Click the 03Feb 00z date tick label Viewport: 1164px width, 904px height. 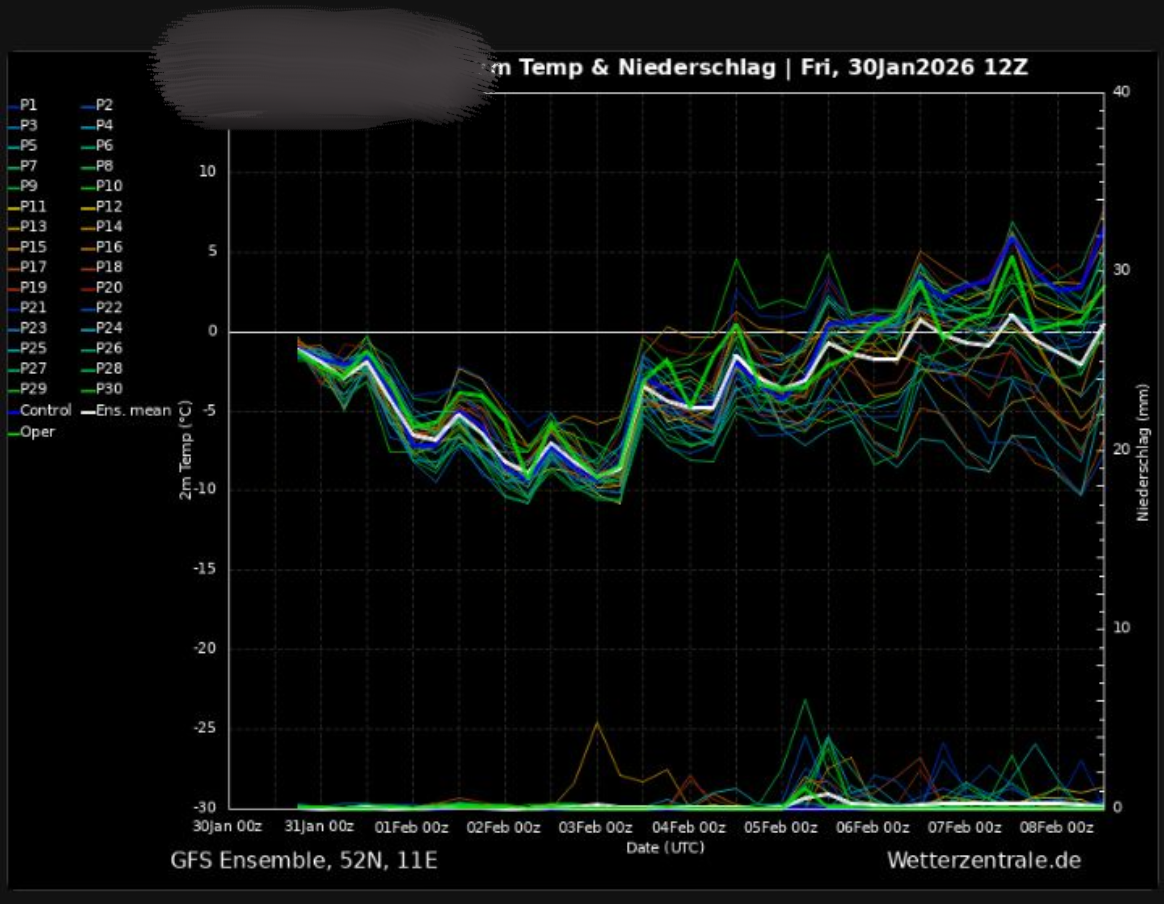[x=595, y=828]
